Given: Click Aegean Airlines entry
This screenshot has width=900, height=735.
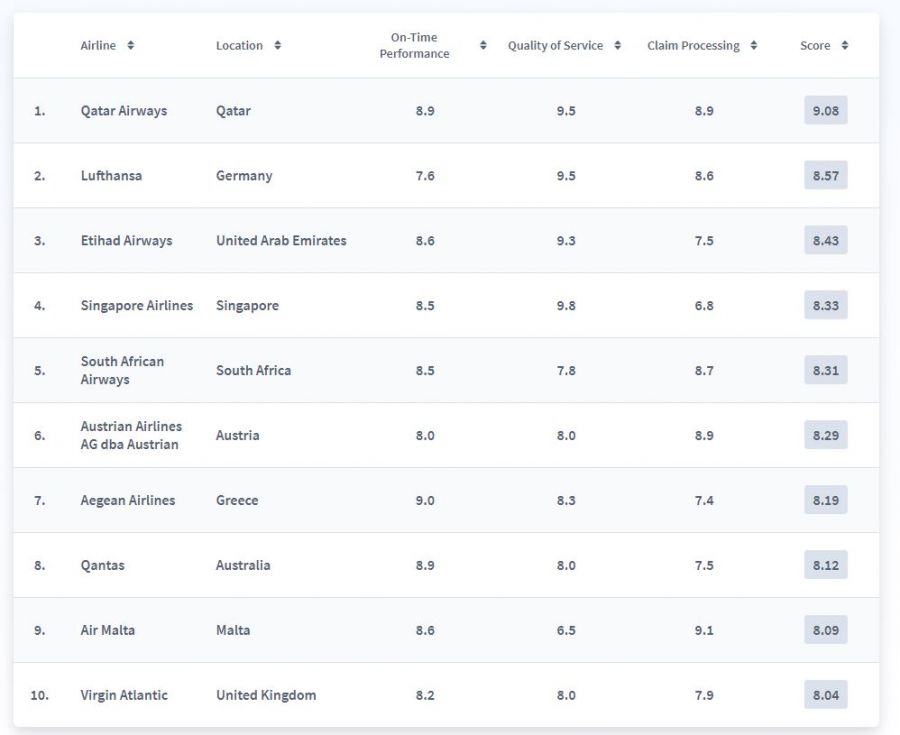Looking at the screenshot, I should coord(127,500).
